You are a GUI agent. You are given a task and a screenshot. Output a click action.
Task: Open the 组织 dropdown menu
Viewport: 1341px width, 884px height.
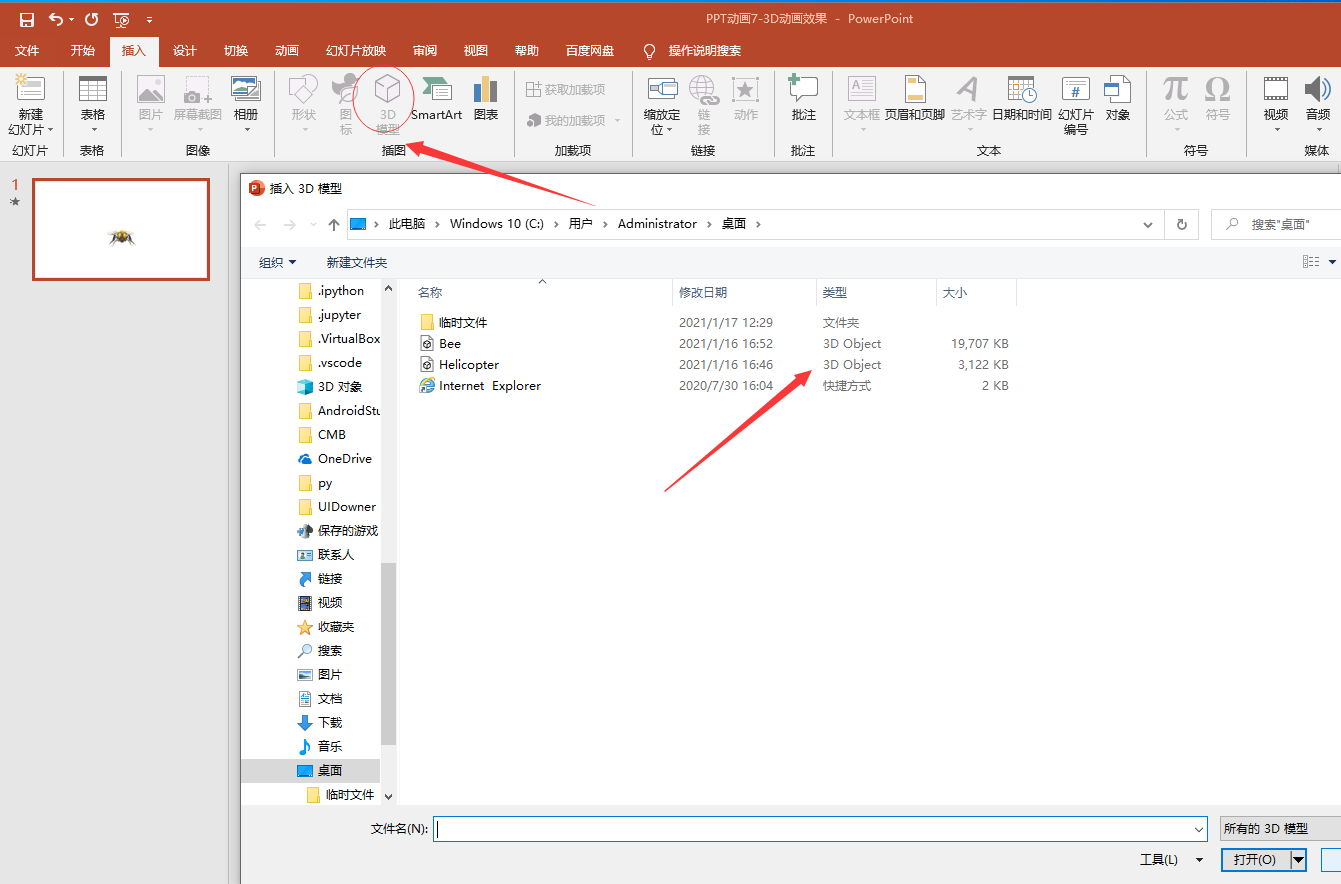coord(278,262)
